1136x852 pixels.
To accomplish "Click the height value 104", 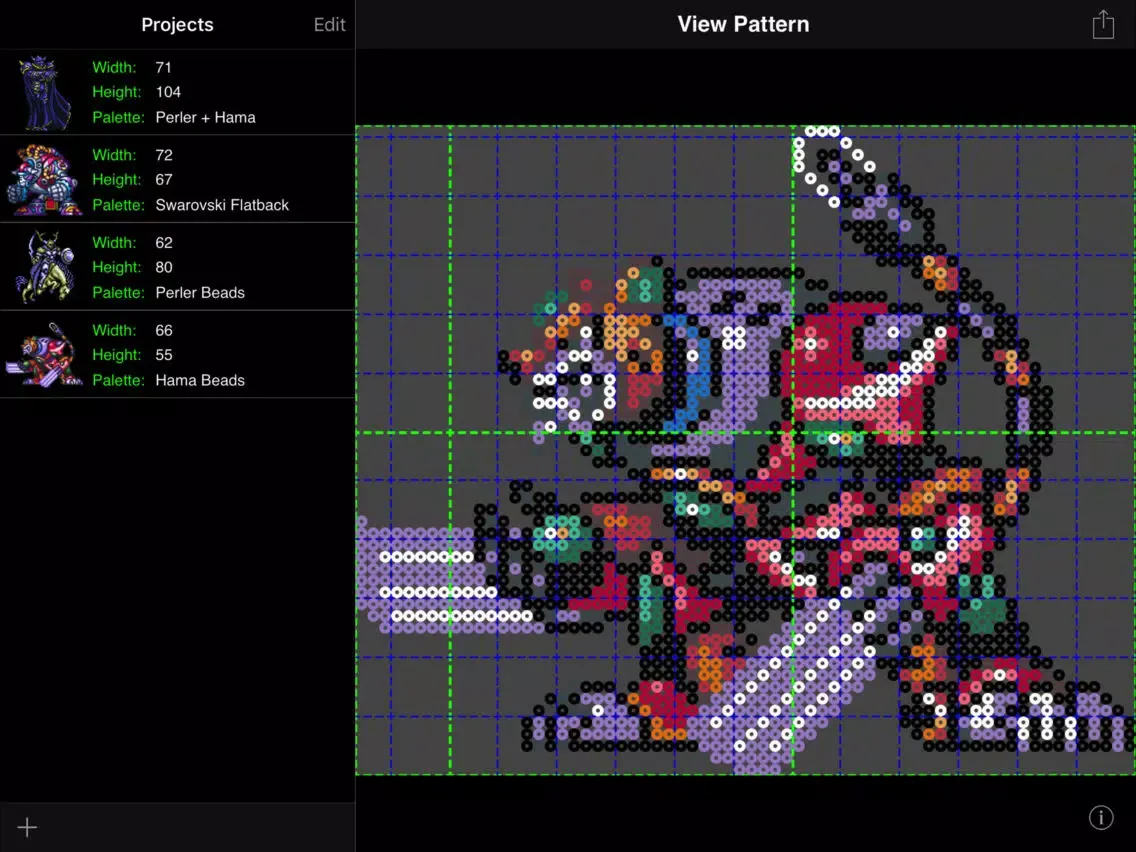I will (168, 92).
